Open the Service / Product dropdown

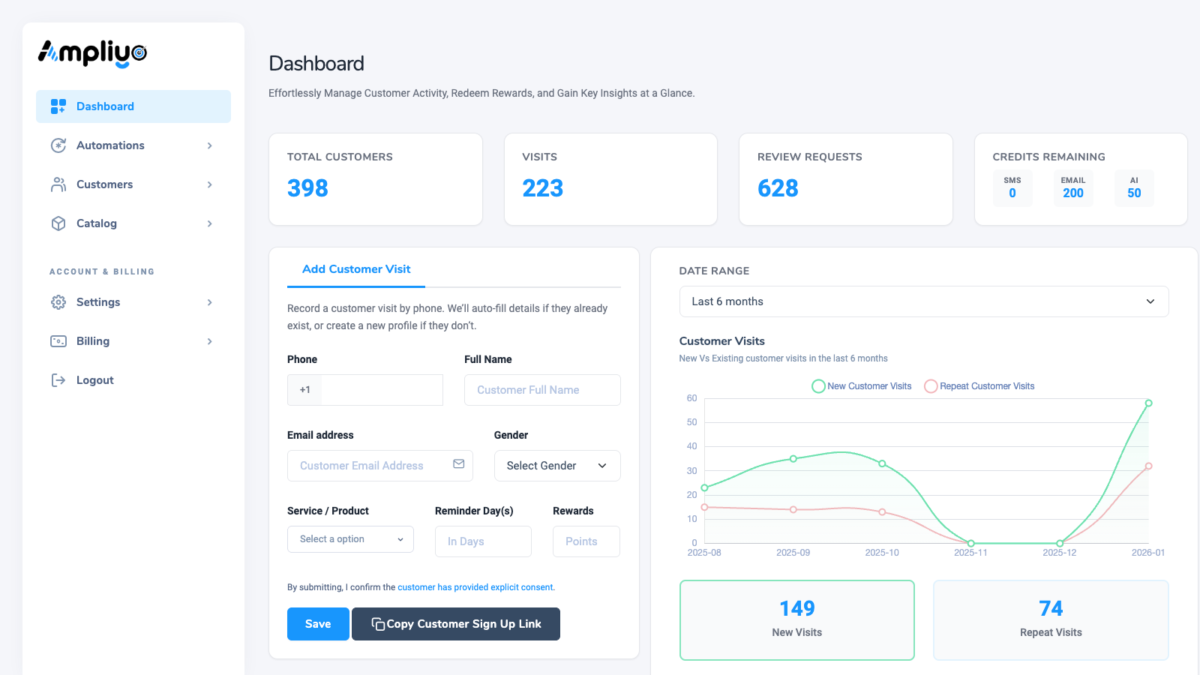[x=350, y=539]
